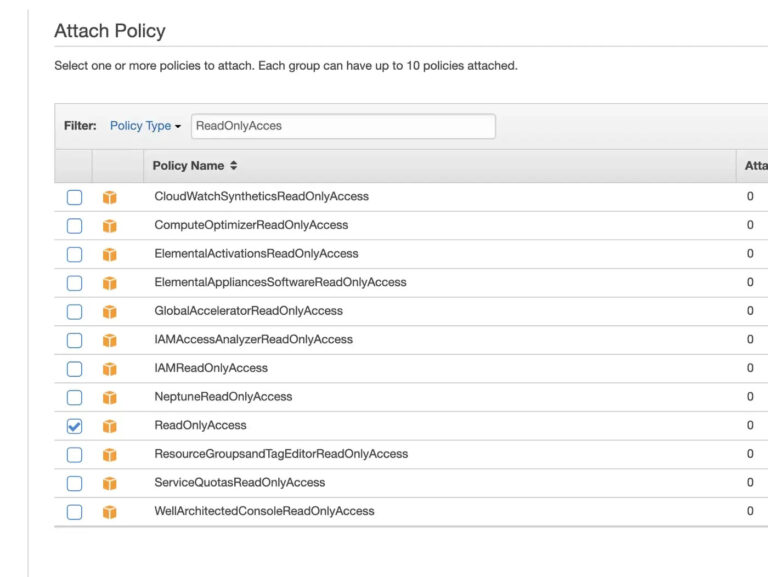Click the orange icon next to IAMReadOnlyAccess
Viewport: 768px width, 577px height.
point(110,369)
